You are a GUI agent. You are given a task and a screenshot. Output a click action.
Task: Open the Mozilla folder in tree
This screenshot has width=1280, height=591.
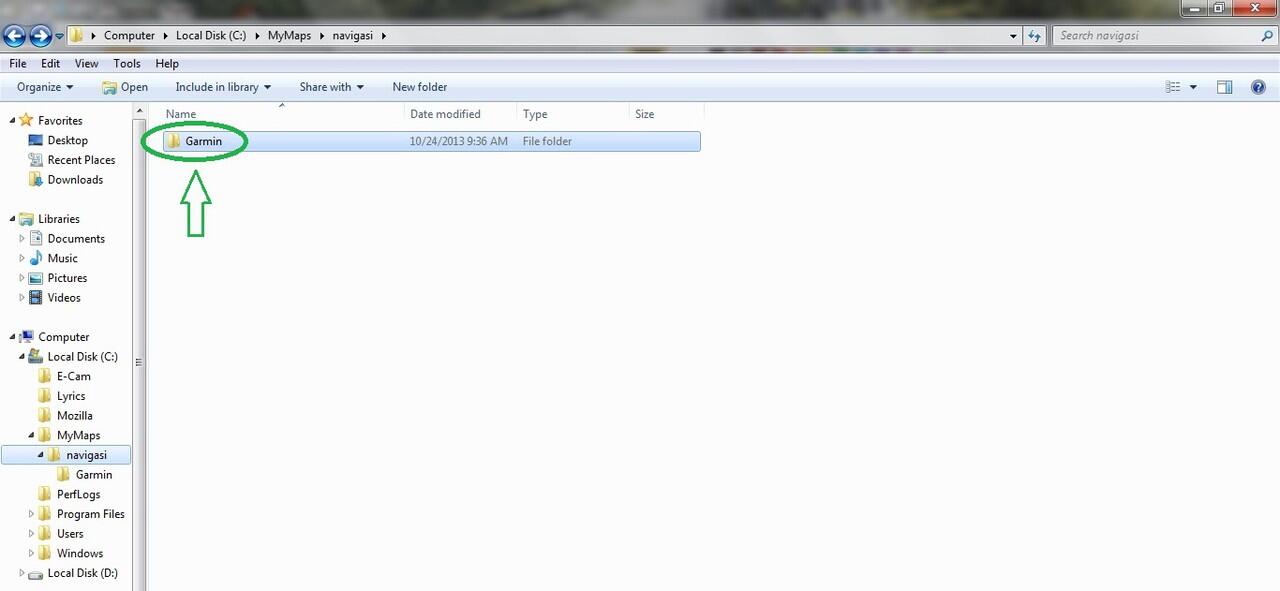tap(75, 416)
